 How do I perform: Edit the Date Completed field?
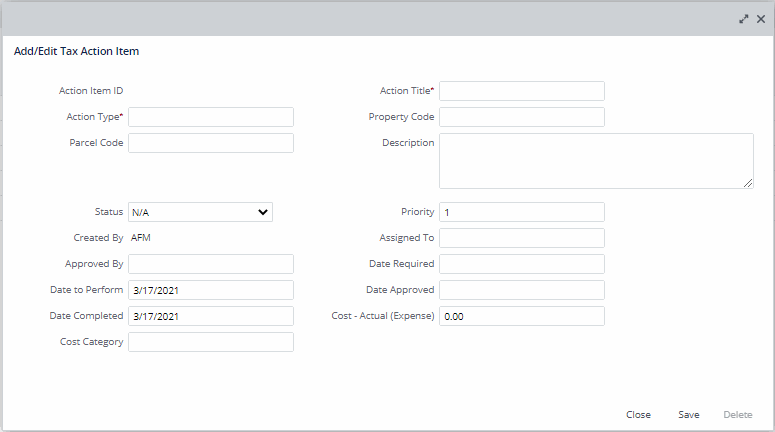211,316
